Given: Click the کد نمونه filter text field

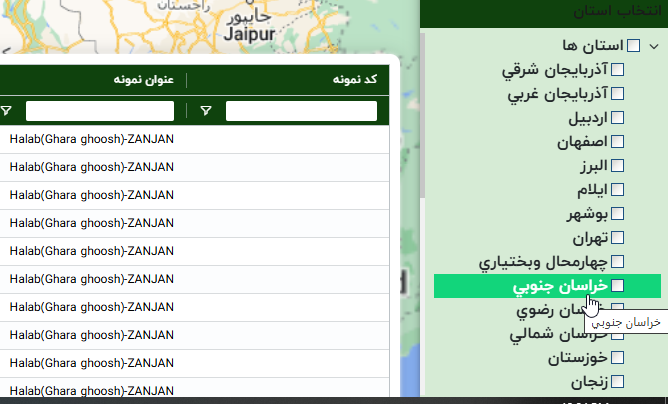Looking at the screenshot, I should tap(301, 111).
